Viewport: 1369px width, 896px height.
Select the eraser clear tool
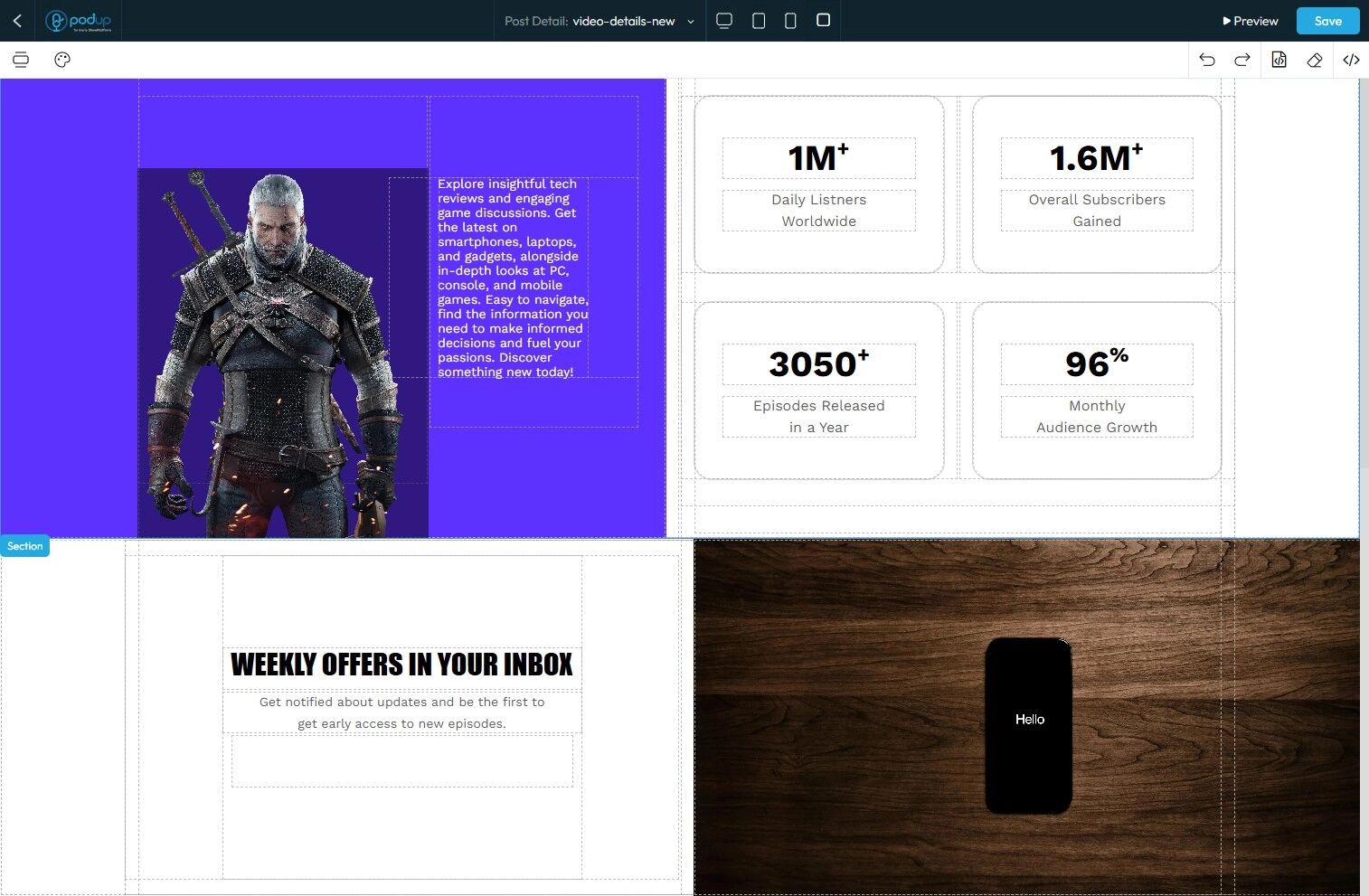point(1315,60)
